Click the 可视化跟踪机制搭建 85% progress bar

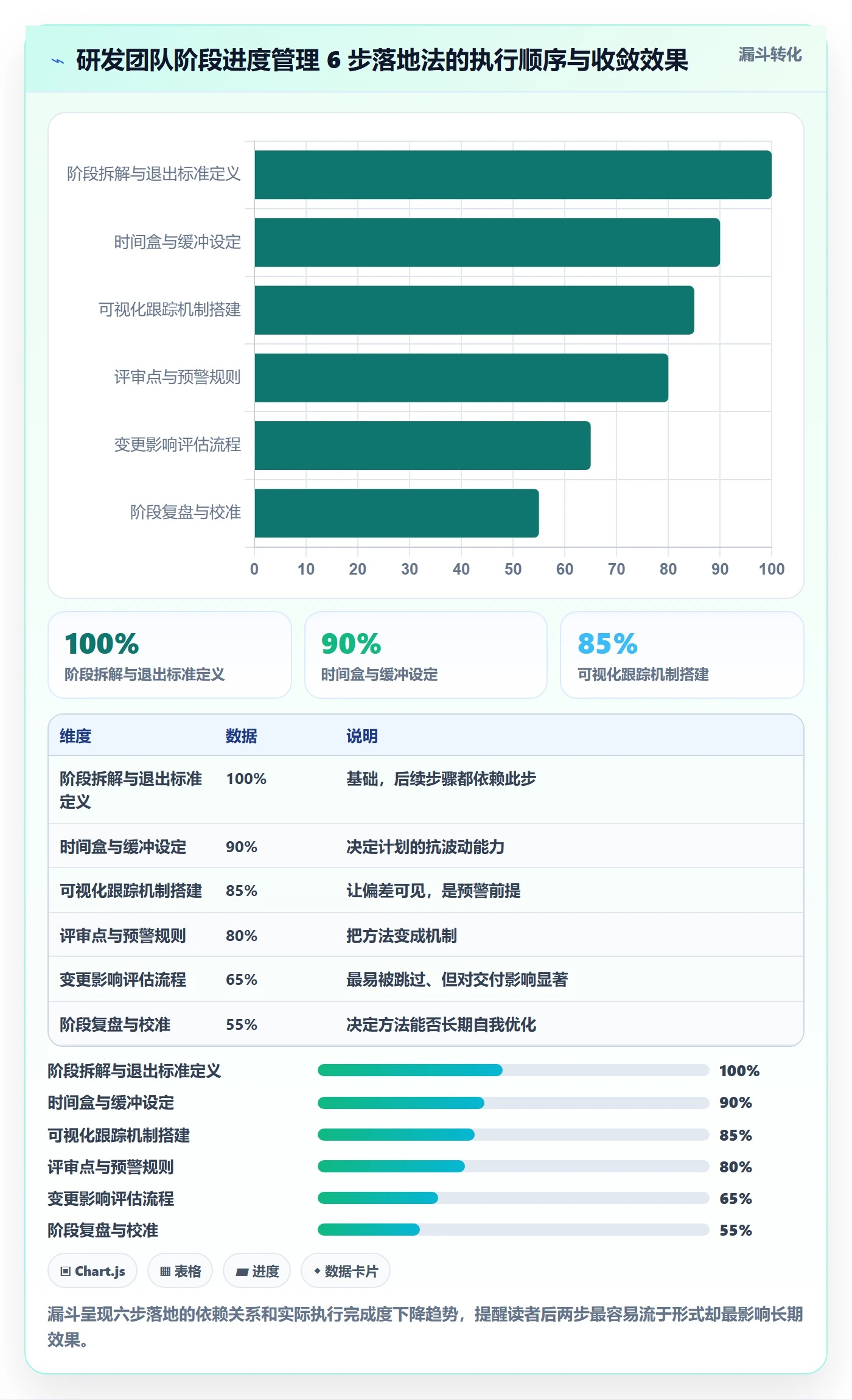click(514, 1135)
